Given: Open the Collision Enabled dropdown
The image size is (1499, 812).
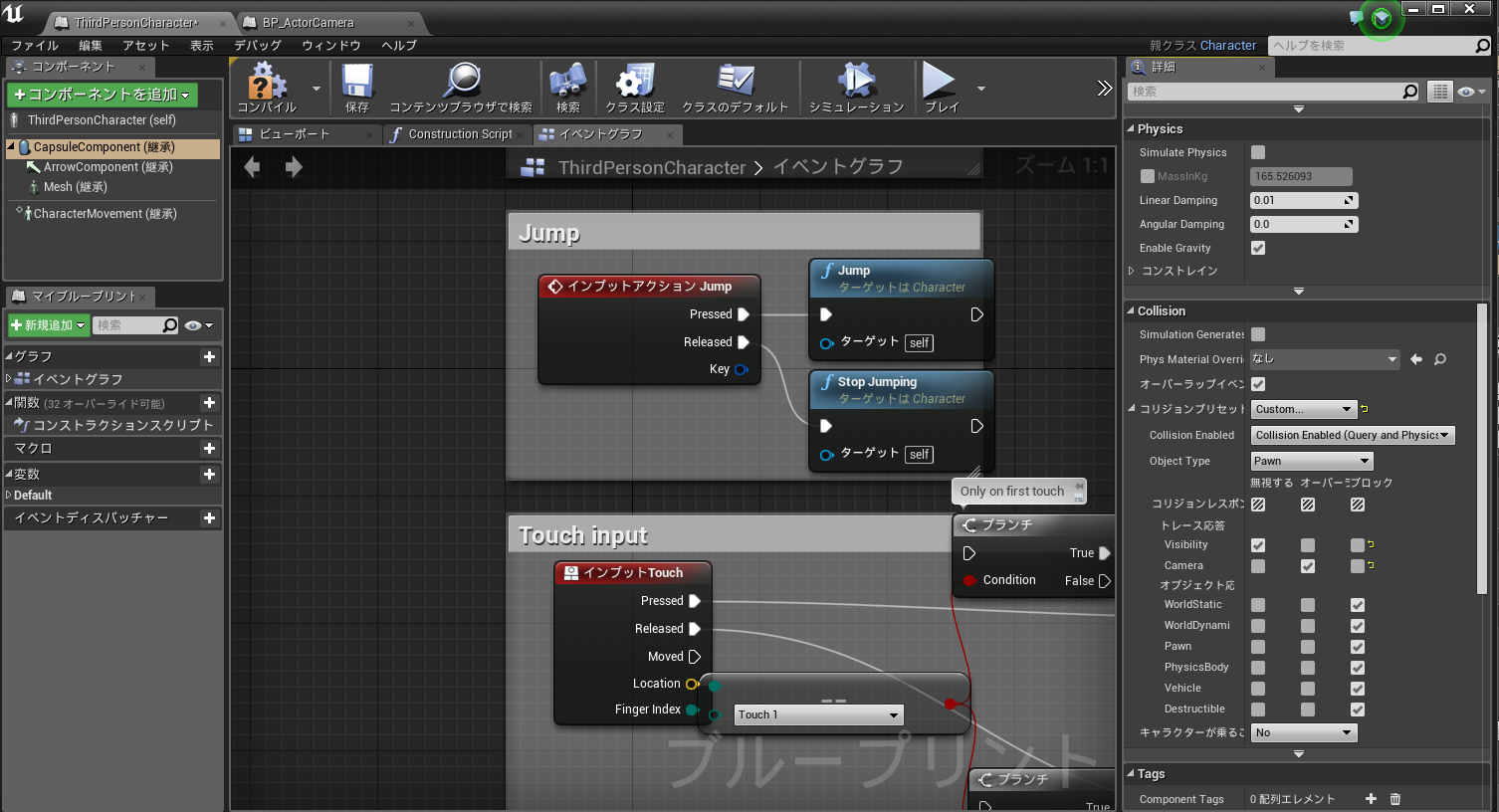Looking at the screenshot, I should coord(1352,435).
